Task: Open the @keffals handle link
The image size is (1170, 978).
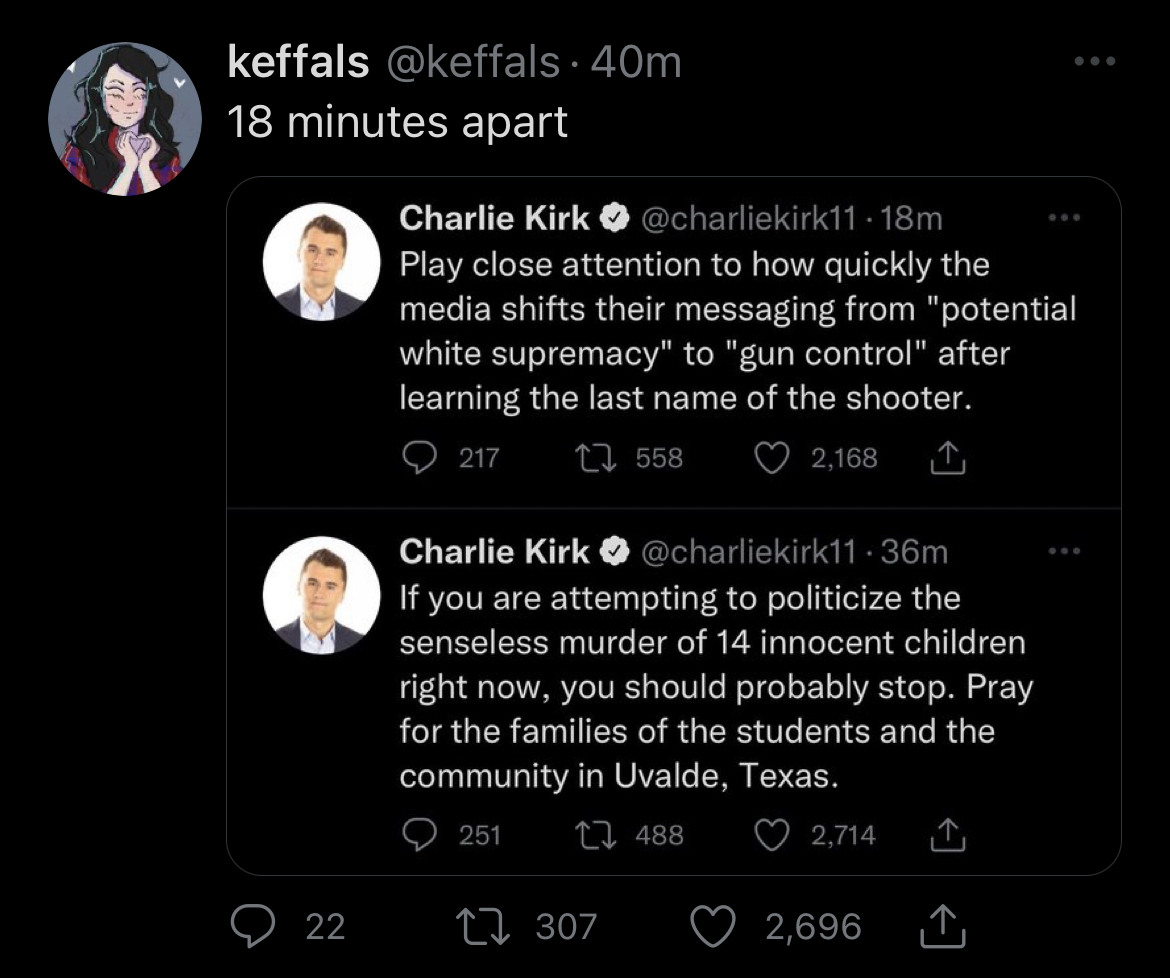Action: pyautogui.click(x=473, y=62)
